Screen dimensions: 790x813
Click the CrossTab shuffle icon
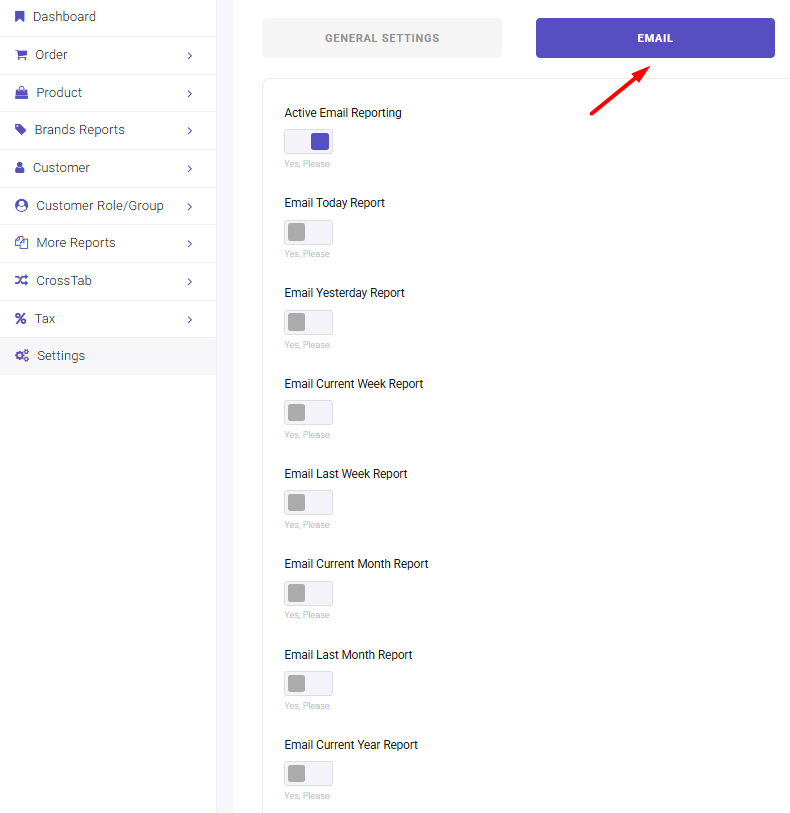pos(21,281)
